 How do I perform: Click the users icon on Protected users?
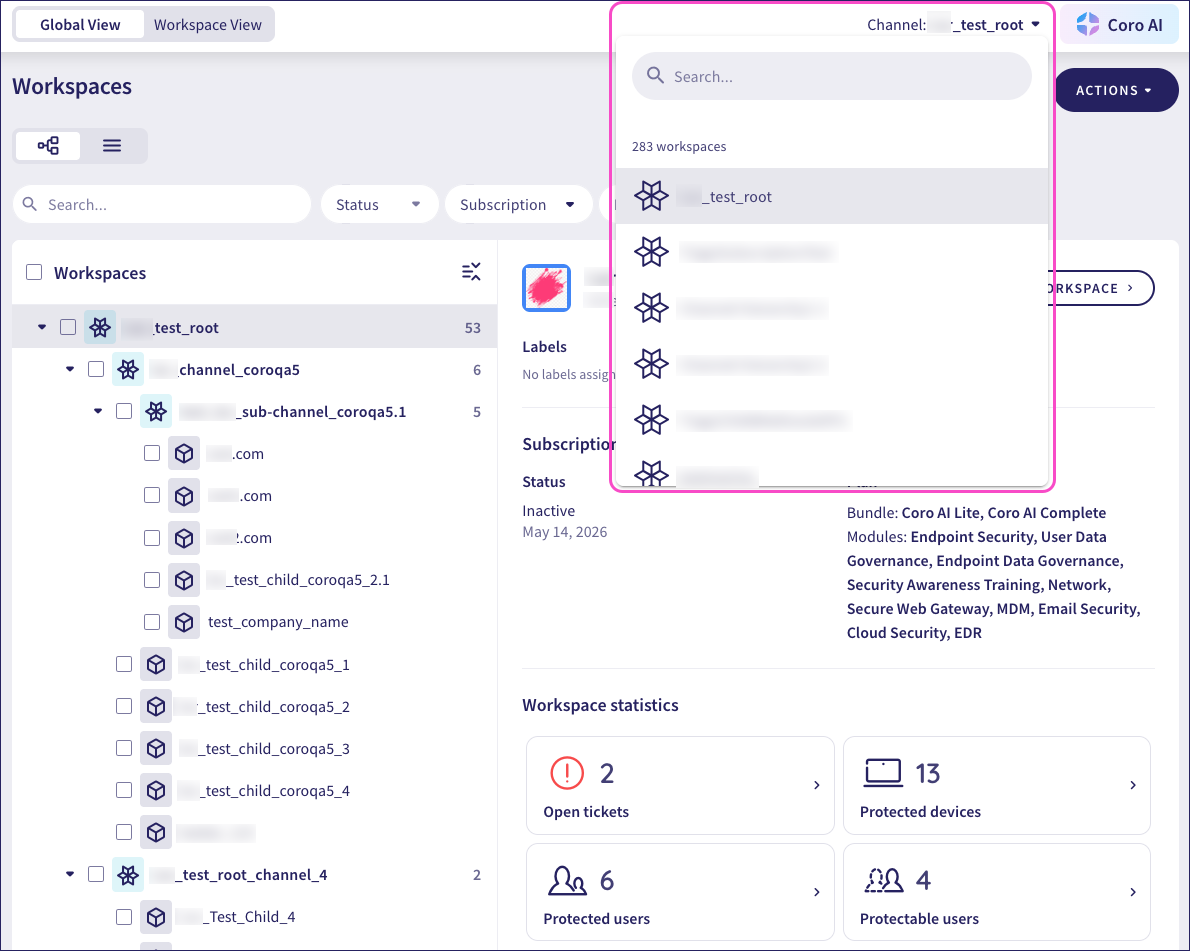(x=567, y=880)
